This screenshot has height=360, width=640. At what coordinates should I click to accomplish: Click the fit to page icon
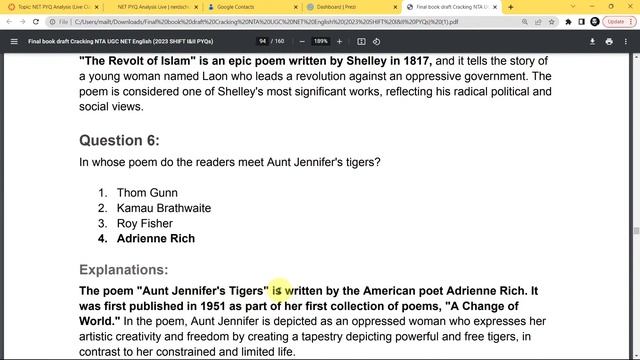tap(361, 41)
